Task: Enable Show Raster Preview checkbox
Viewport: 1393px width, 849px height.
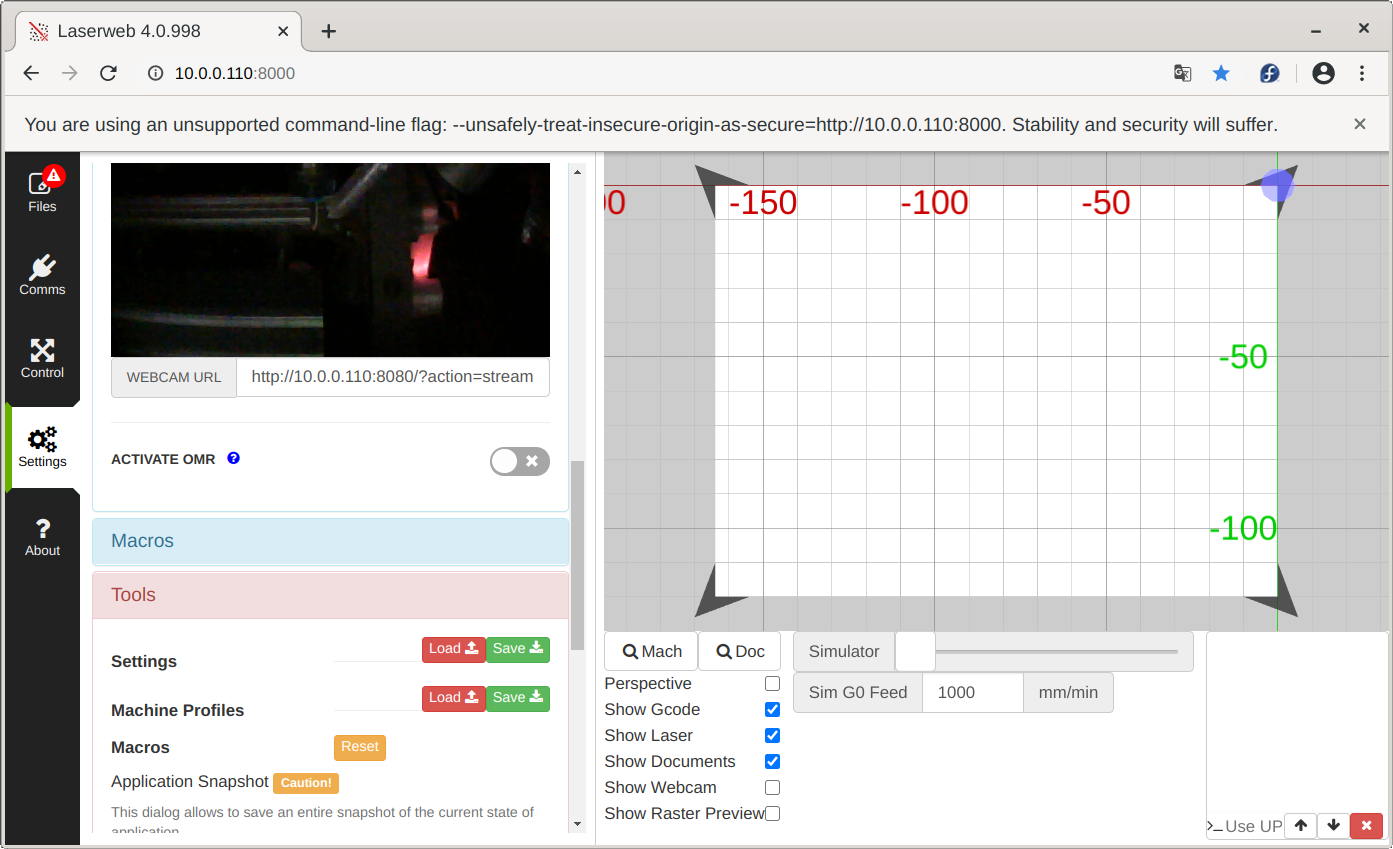Action: point(772,814)
